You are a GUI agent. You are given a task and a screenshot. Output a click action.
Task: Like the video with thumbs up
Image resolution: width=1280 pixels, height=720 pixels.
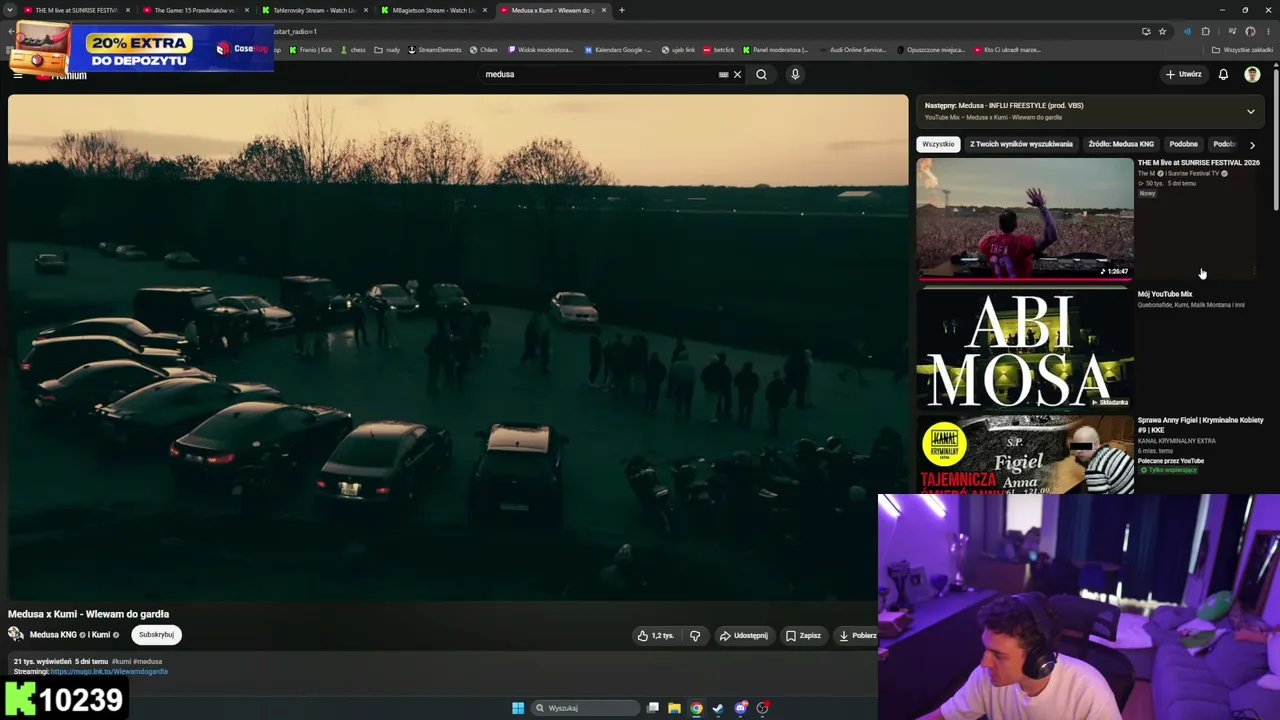[655, 635]
